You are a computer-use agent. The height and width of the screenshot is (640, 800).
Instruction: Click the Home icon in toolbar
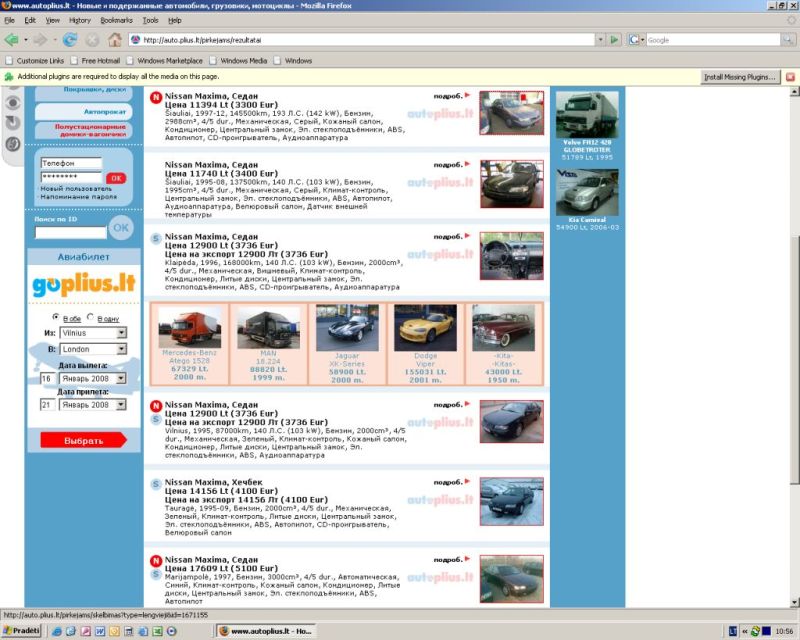[x=115, y=40]
